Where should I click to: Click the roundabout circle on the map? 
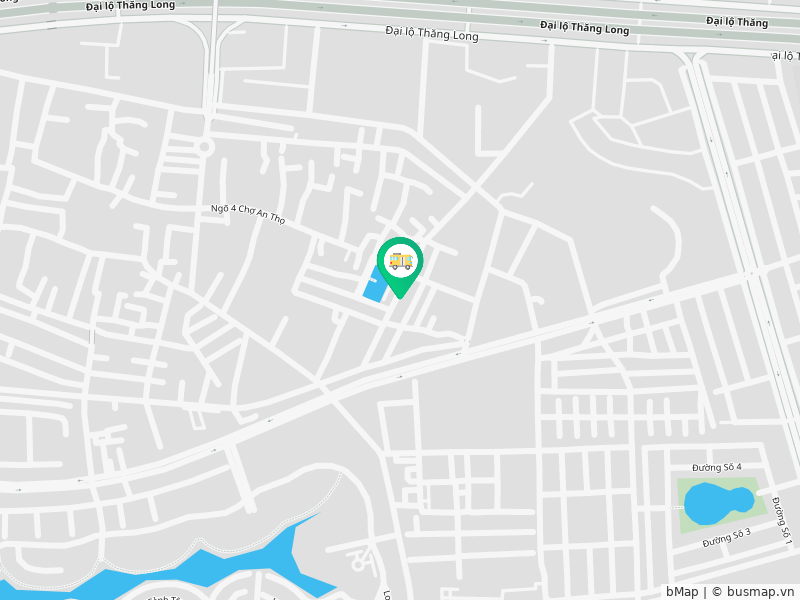[205, 147]
